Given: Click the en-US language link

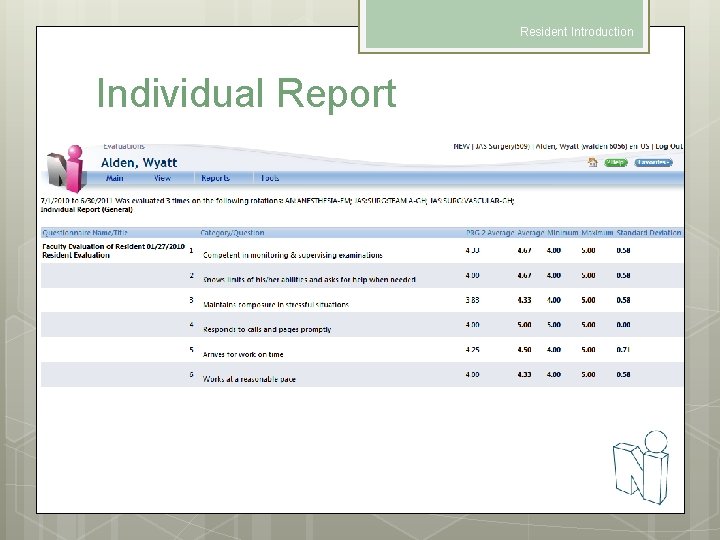Looking at the screenshot, I should [x=639, y=146].
